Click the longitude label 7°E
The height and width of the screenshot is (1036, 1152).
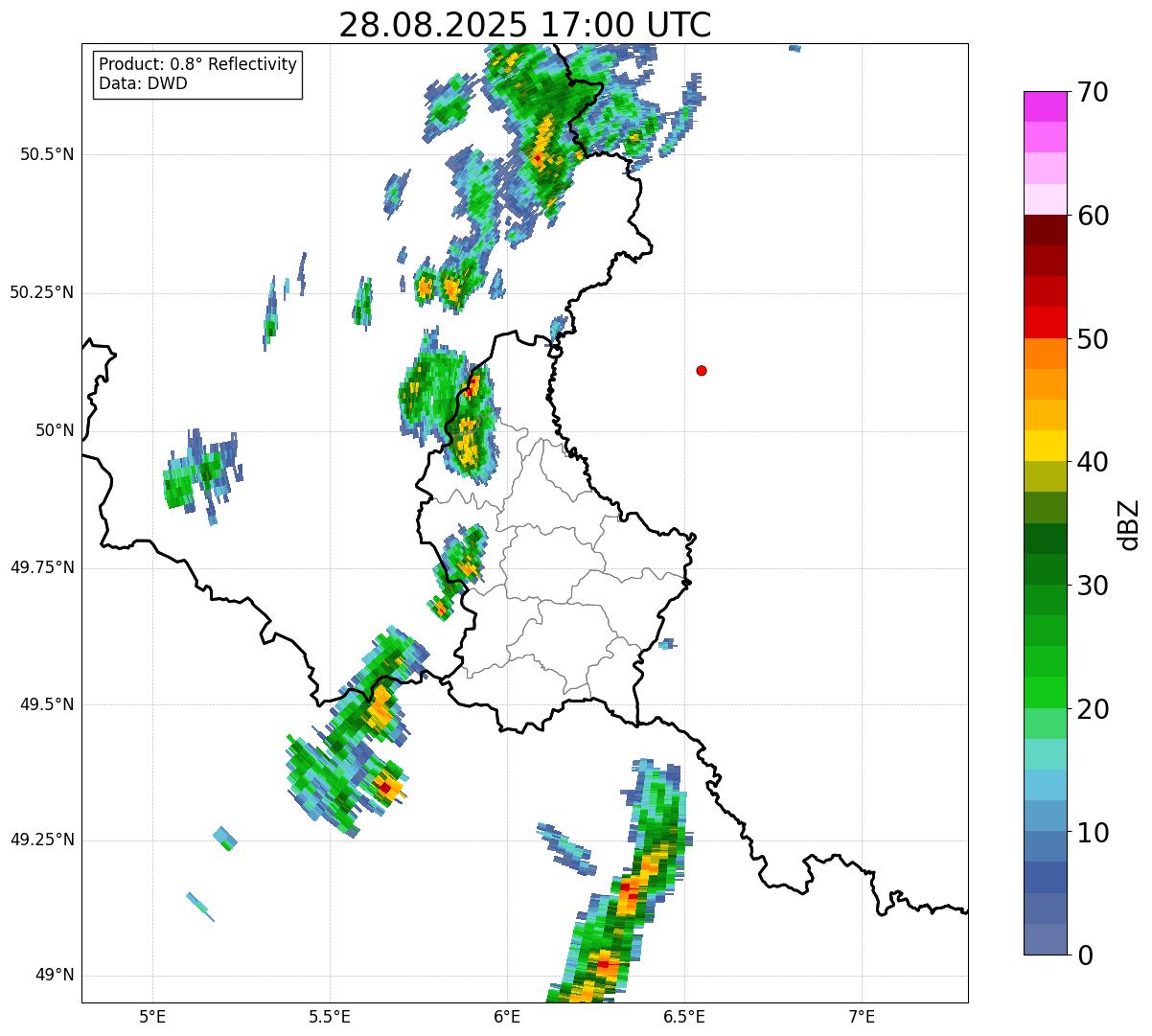coord(862,1017)
